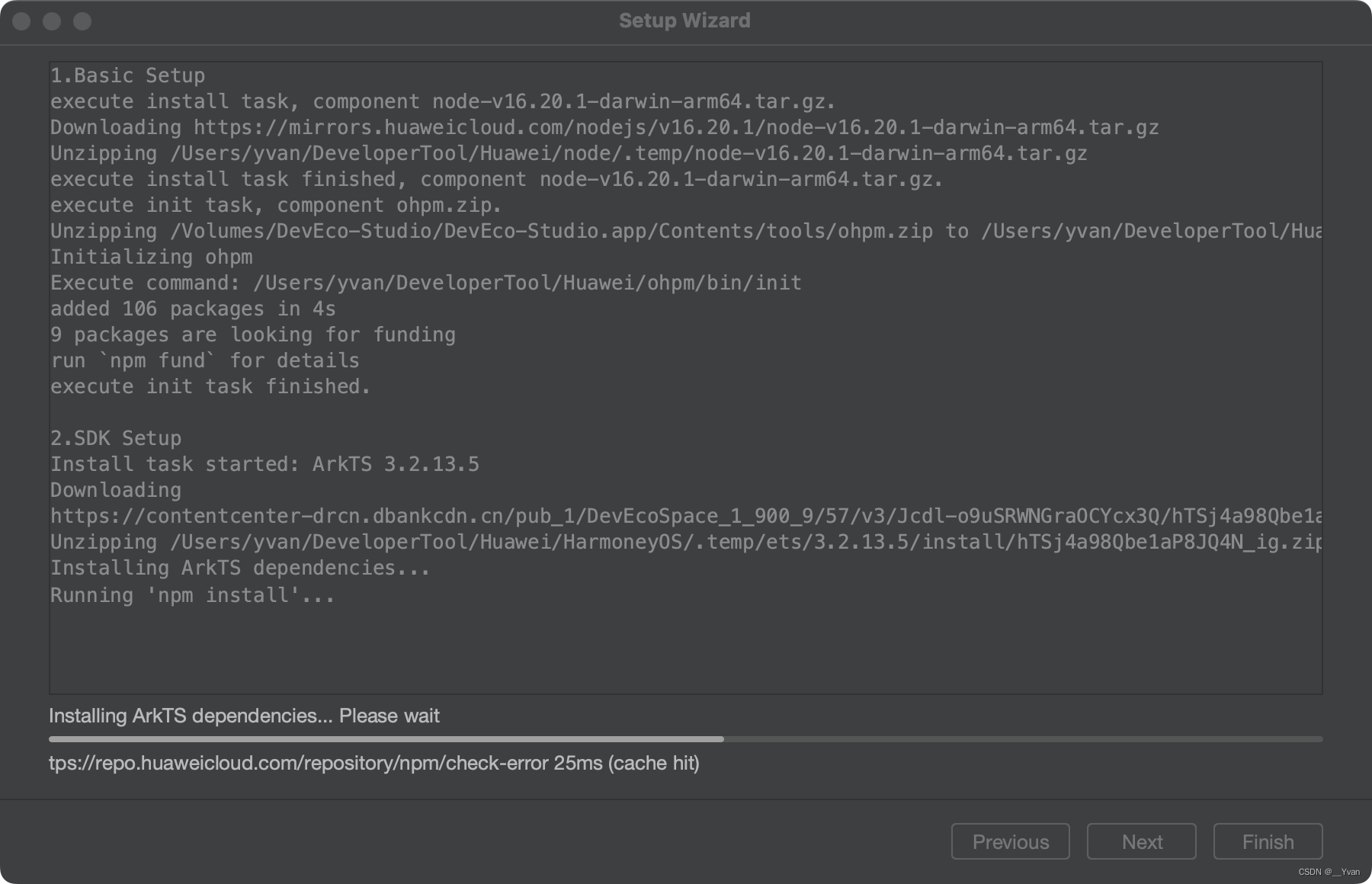Click the Finish button
Image resolution: width=1372 pixels, height=884 pixels.
click(1268, 841)
